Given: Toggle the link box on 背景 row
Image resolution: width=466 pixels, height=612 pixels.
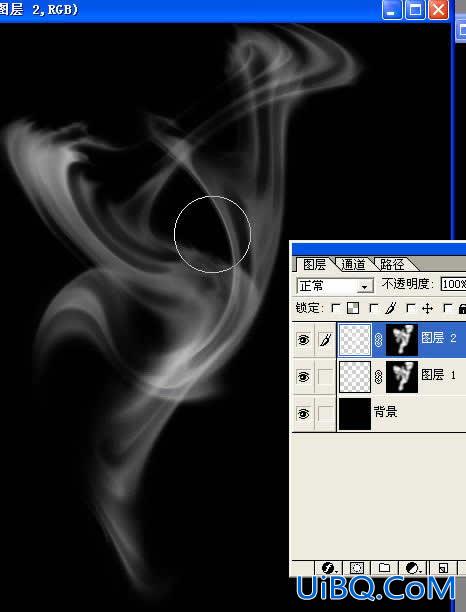Looking at the screenshot, I should [325, 413].
